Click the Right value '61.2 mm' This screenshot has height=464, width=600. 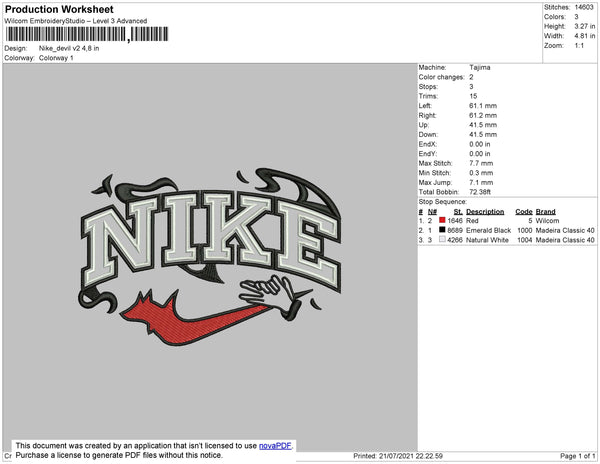pyautogui.click(x=483, y=115)
